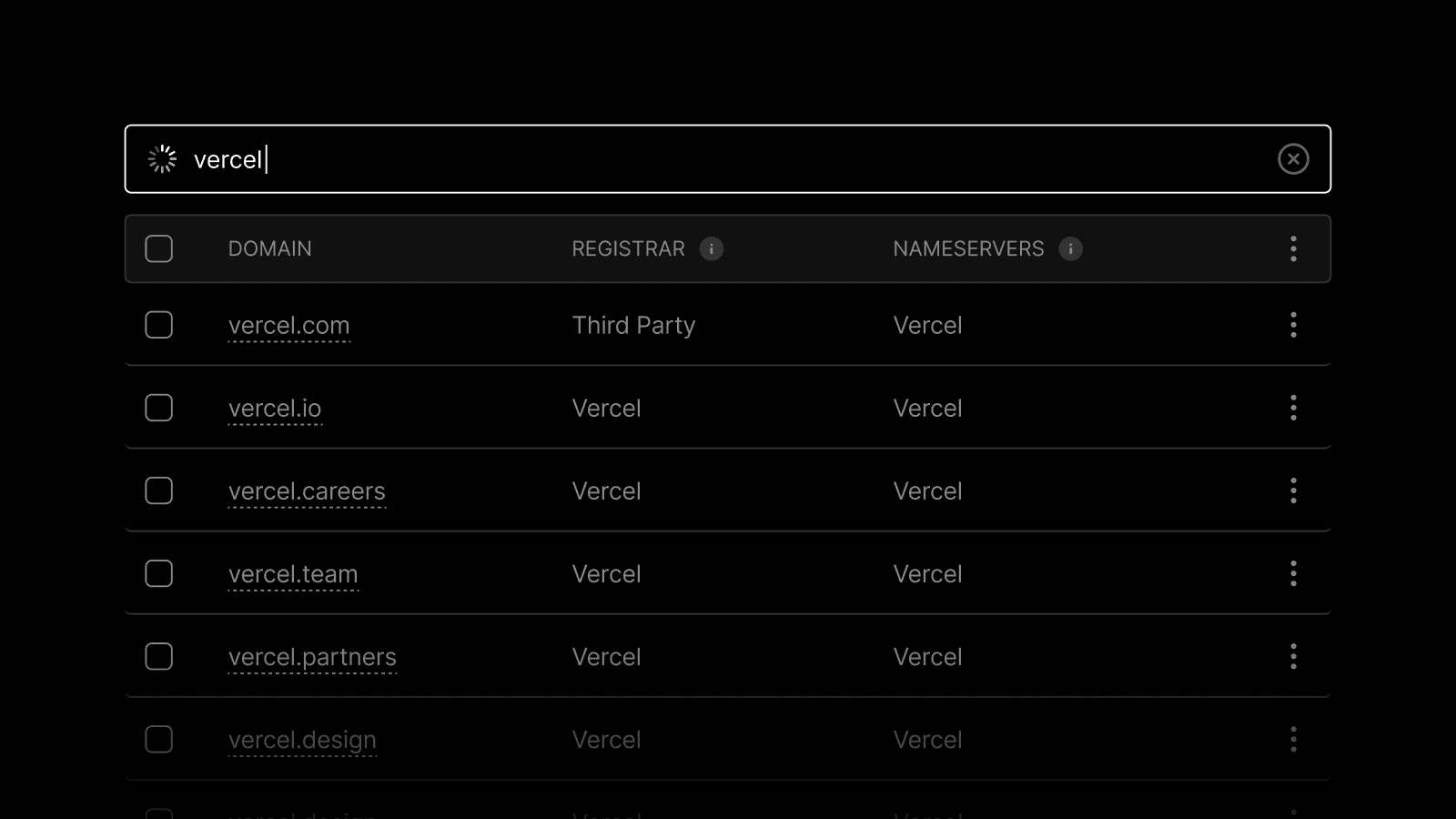The image size is (1456, 819).
Task: Check the checkbox beside vercel.careers
Action: click(158, 490)
